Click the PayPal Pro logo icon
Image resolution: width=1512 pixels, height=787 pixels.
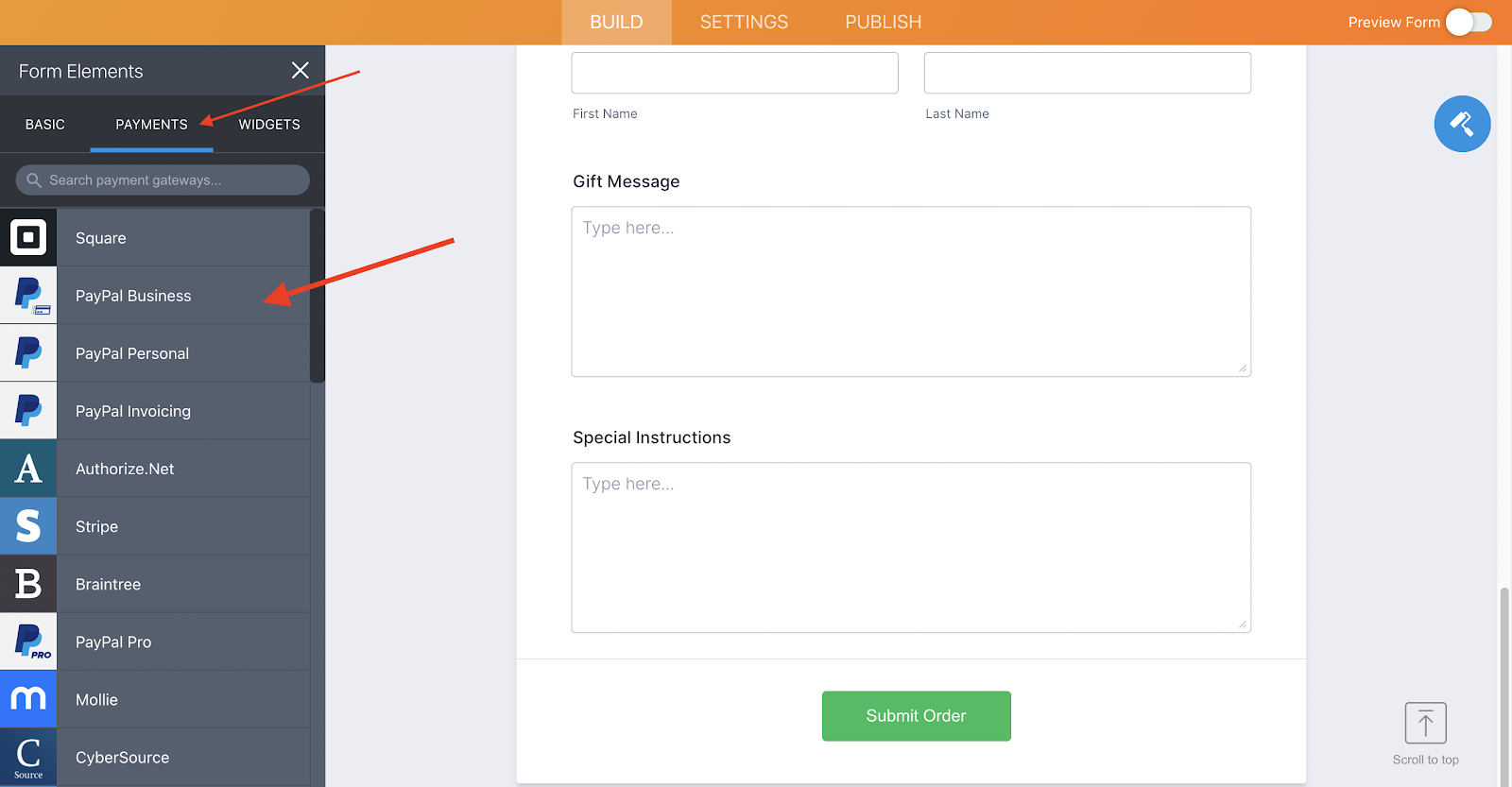(28, 642)
